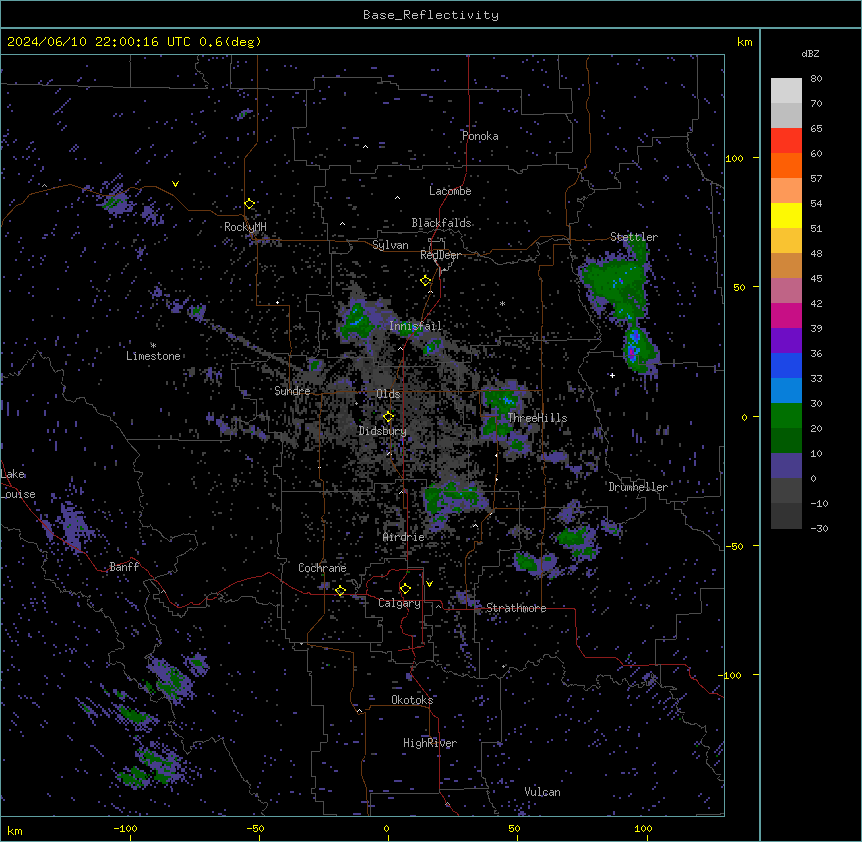Image resolution: width=862 pixels, height=842 pixels.
Task: Pick the red 60-65 dBZ legend swatch
Action: pyautogui.click(x=786, y=141)
